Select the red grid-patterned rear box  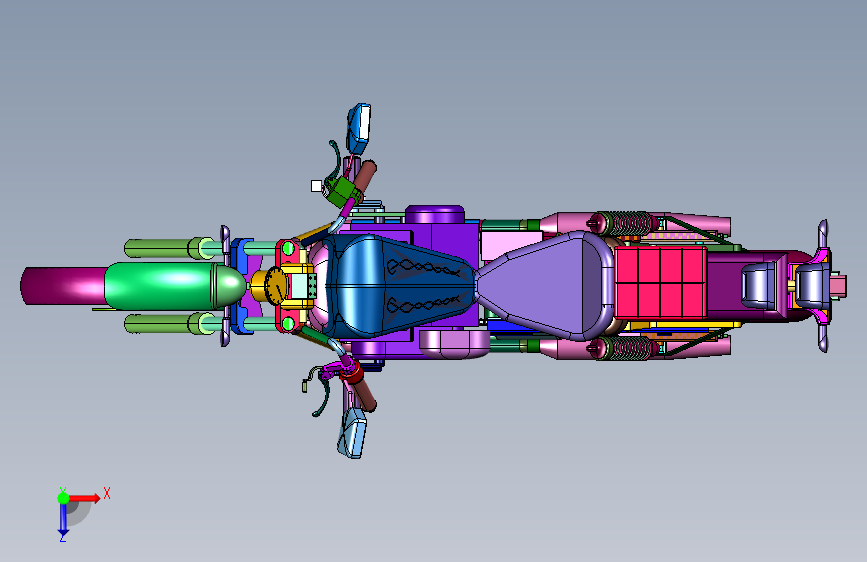(661, 283)
